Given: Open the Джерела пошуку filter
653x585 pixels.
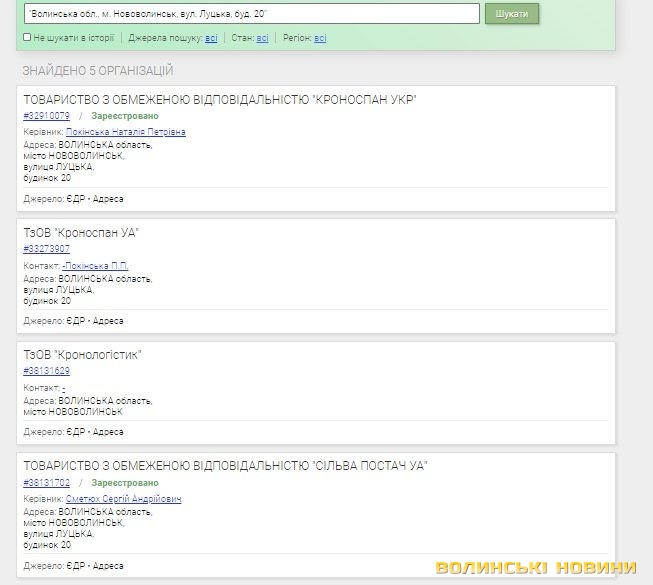Looking at the screenshot, I should pos(211,38).
